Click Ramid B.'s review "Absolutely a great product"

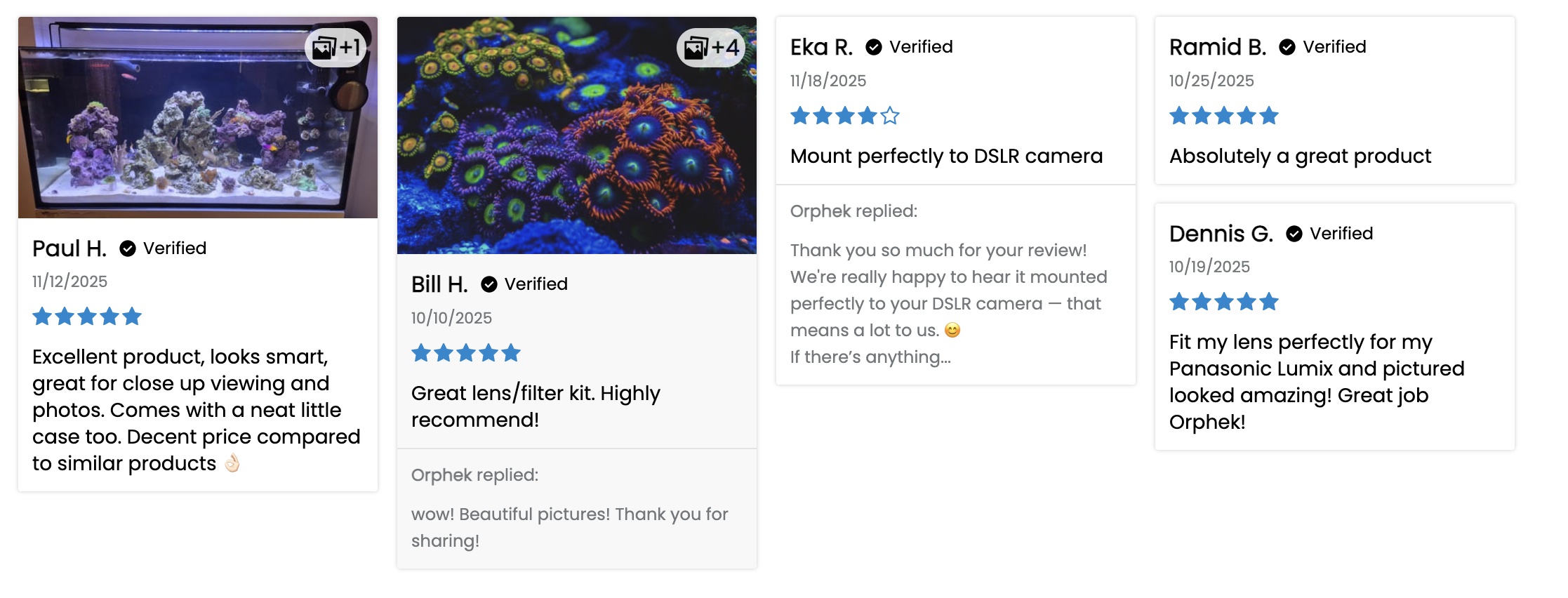click(x=1300, y=156)
